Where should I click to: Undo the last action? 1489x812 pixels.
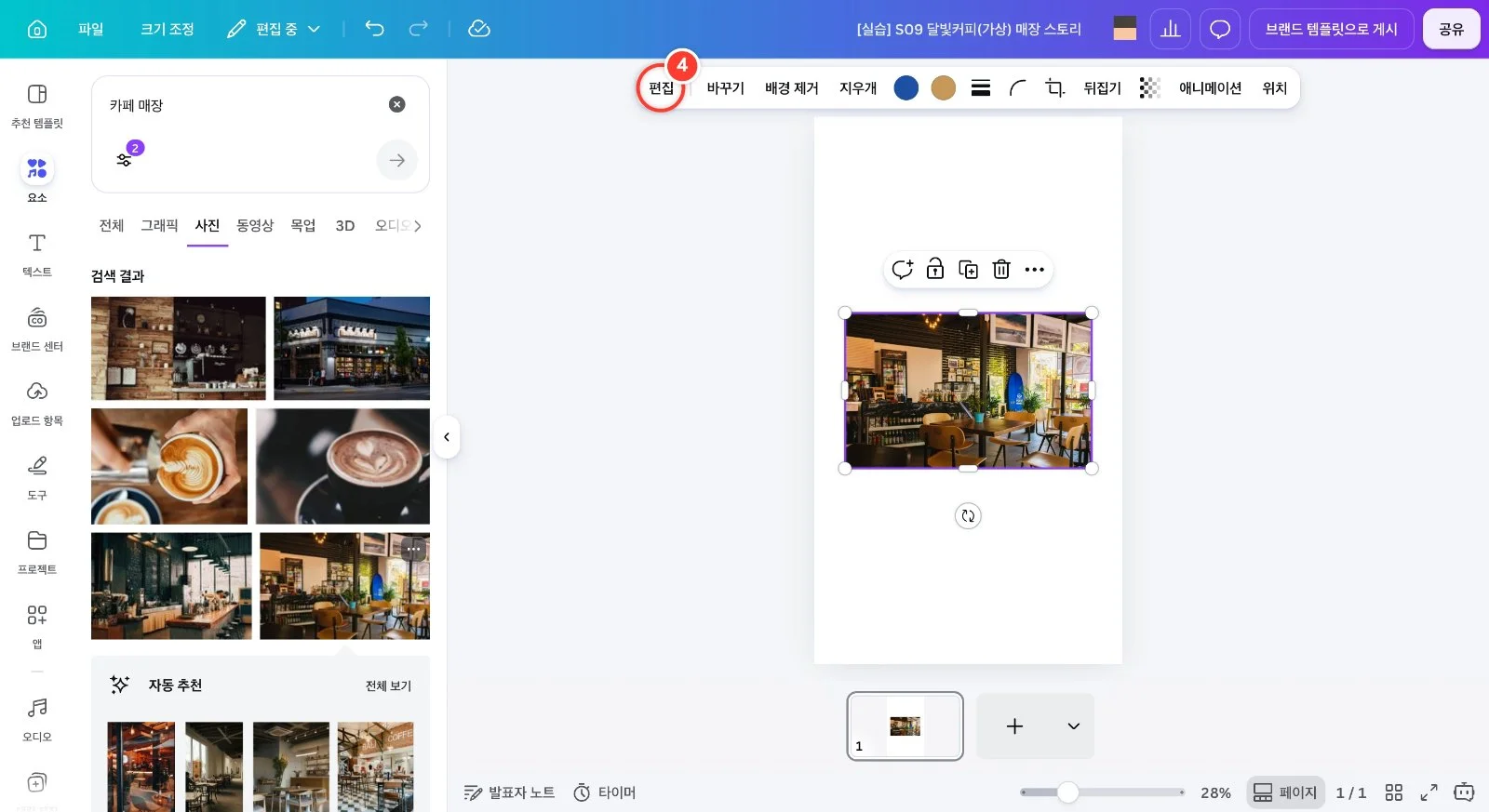coord(374,29)
